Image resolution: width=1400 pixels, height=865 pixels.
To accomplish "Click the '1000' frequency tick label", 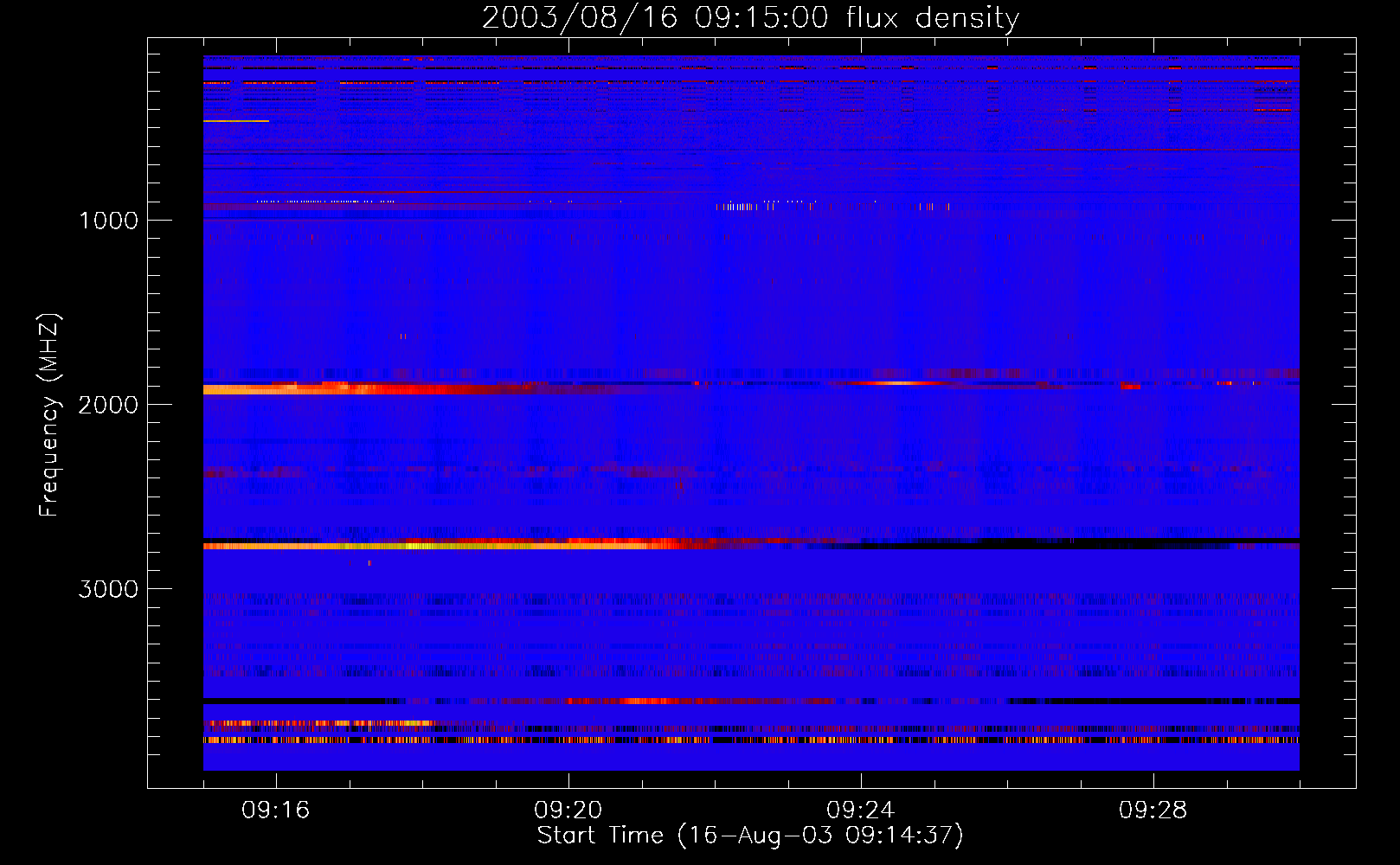I will point(108,221).
